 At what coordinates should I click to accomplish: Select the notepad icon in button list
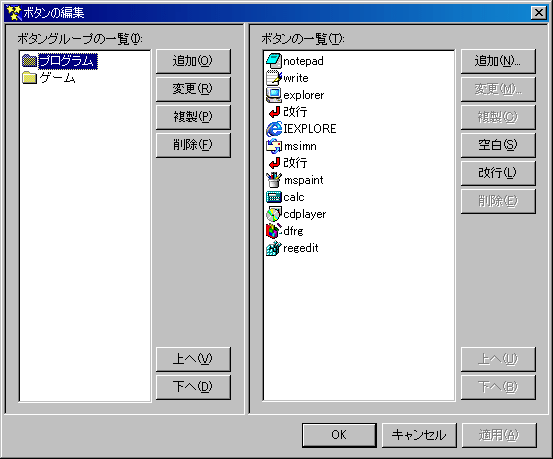[274, 61]
